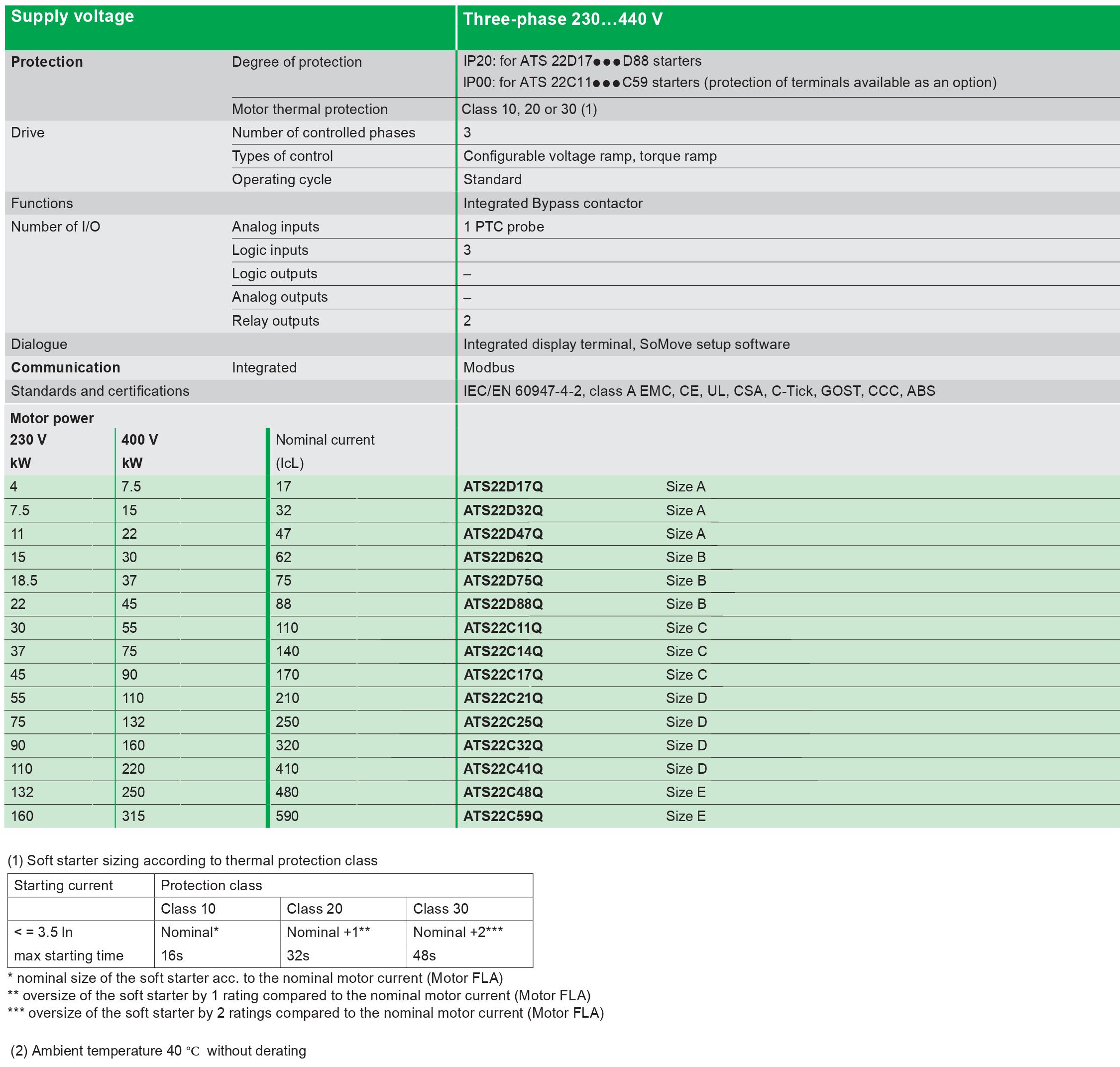Click the 'Analog outputs' label
The height and width of the screenshot is (1067, 1120).
pos(279,297)
